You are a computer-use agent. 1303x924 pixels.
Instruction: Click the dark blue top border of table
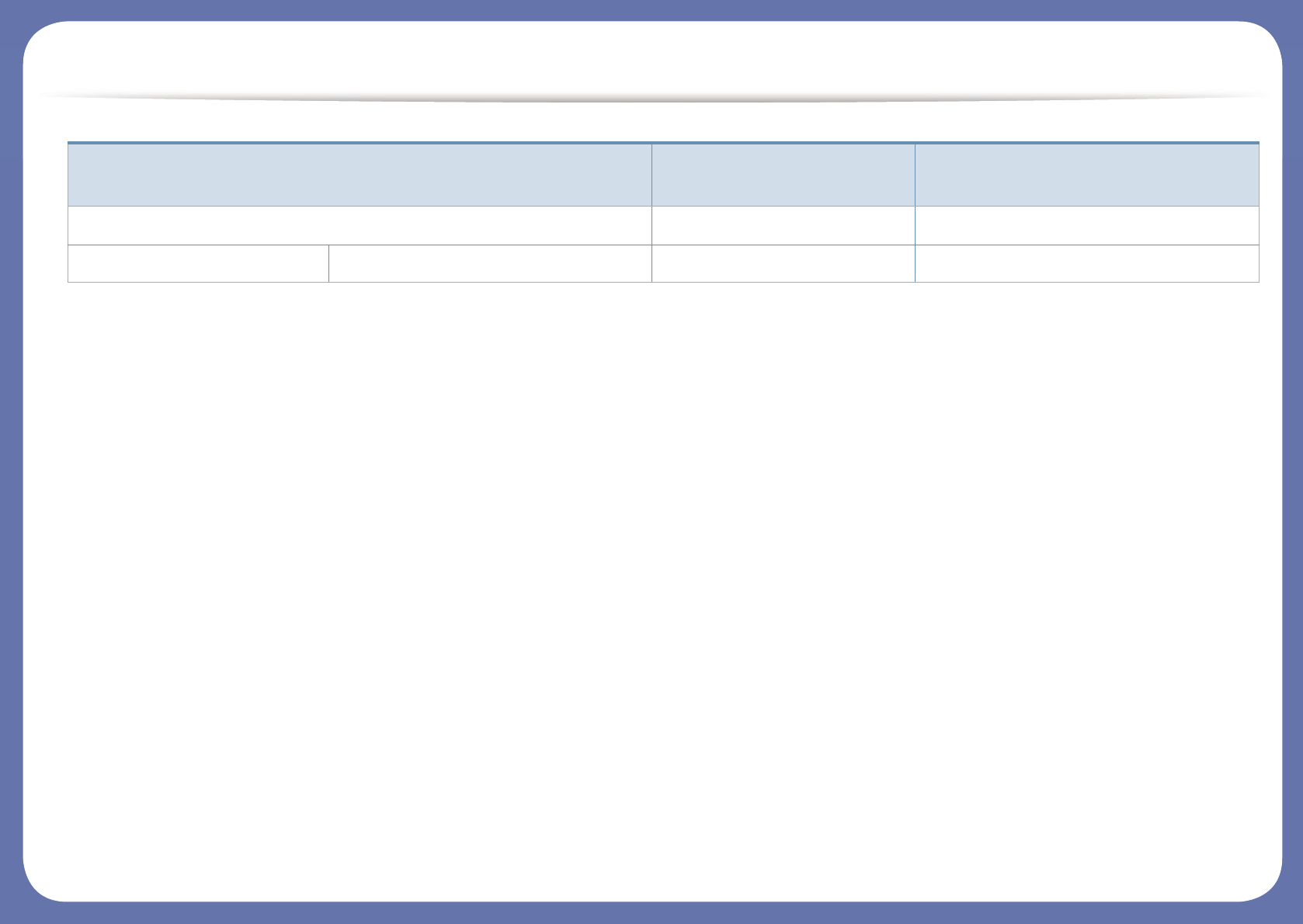click(663, 143)
